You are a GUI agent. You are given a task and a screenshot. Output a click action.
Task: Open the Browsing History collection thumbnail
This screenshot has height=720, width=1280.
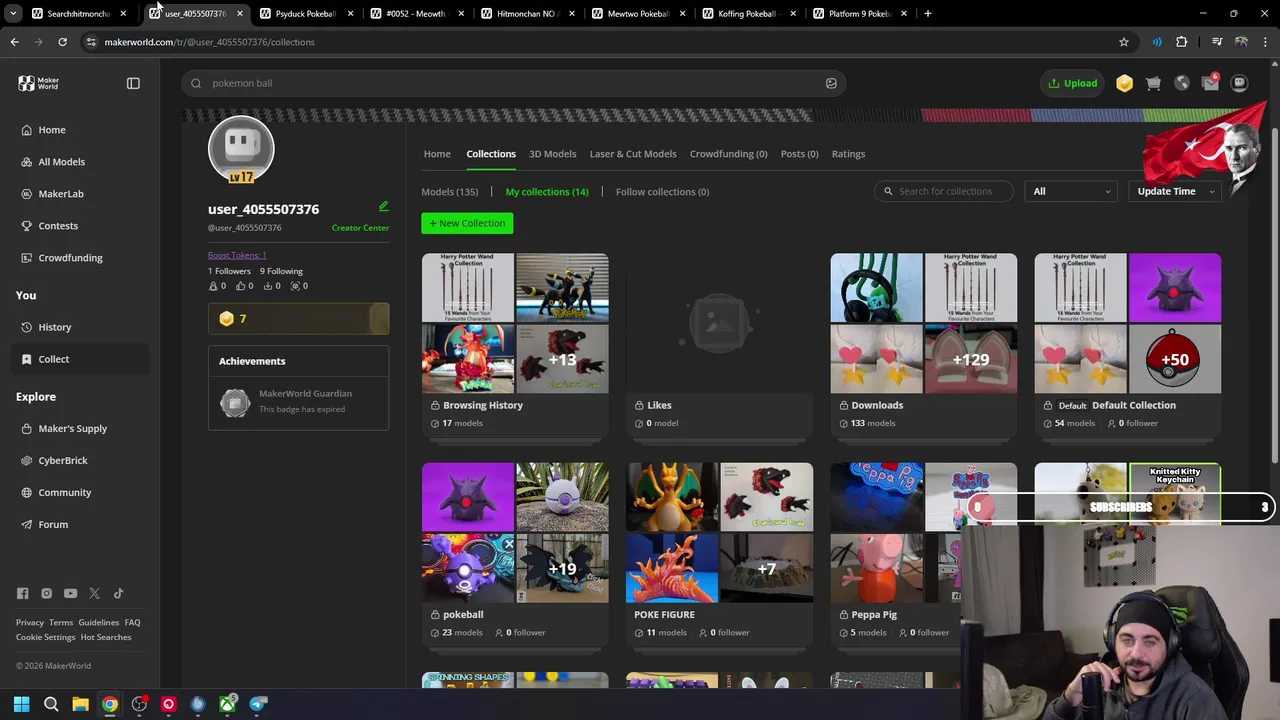(515, 323)
